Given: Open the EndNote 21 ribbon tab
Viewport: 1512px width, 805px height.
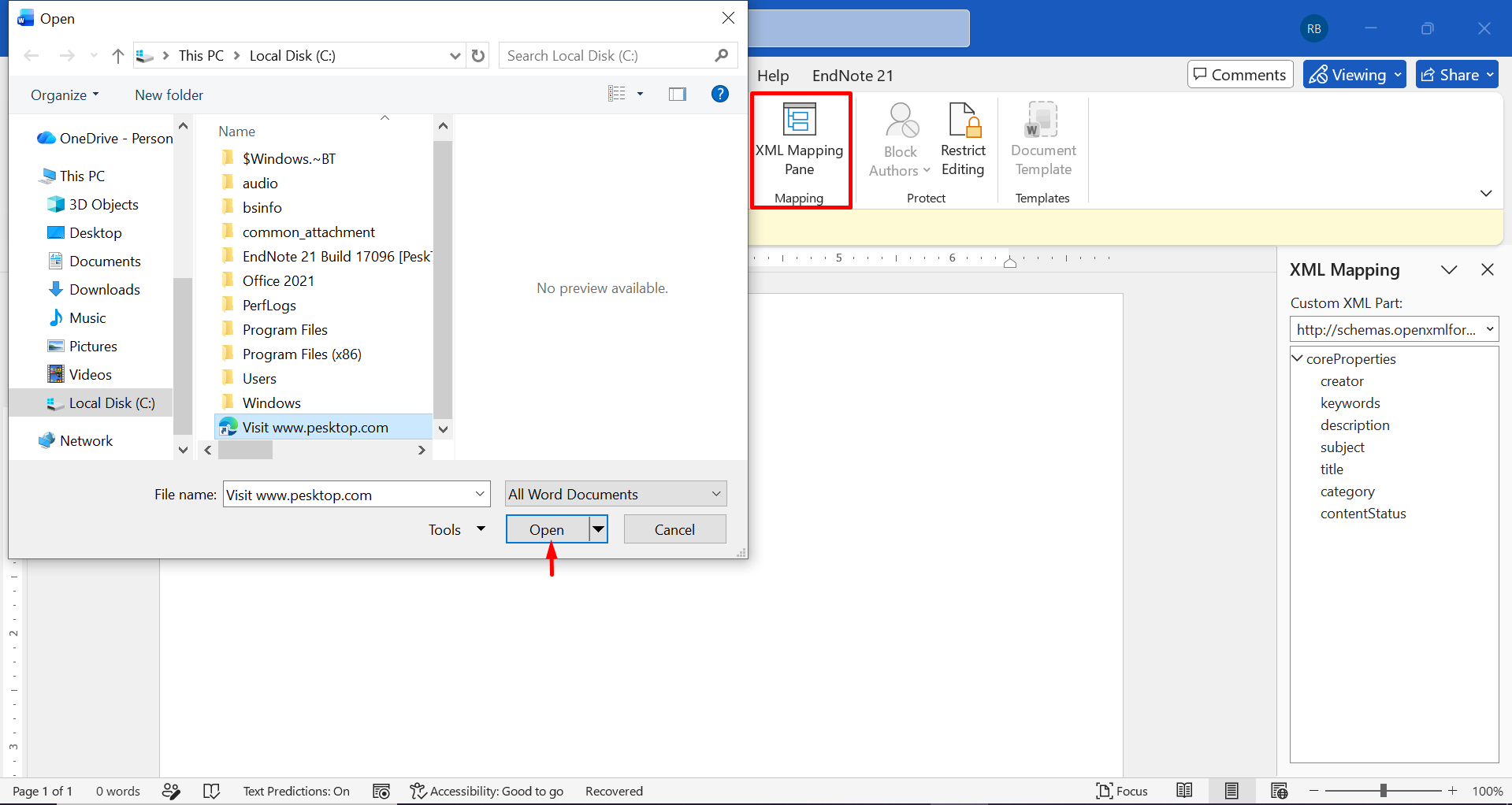Looking at the screenshot, I should [853, 76].
